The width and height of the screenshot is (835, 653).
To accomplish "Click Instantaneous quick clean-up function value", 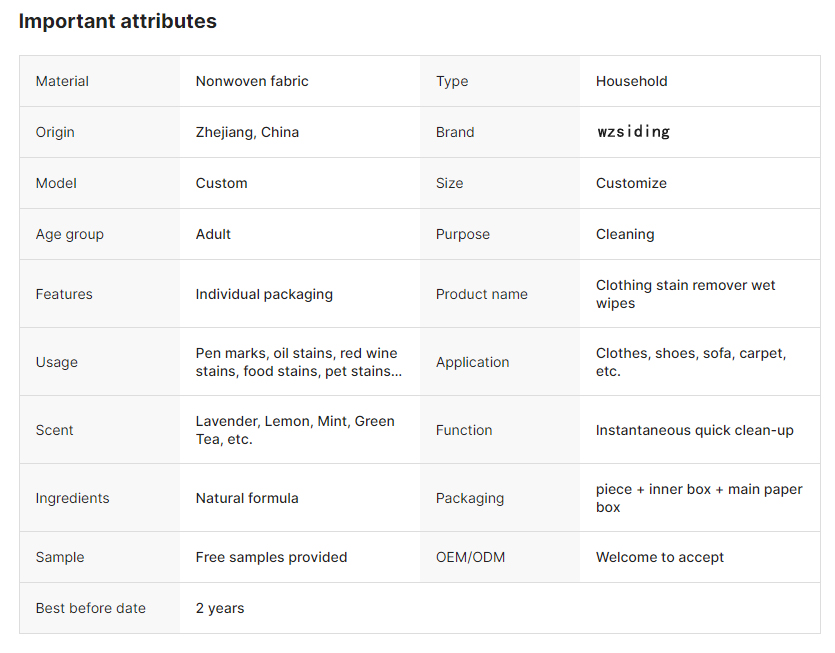I will click(694, 430).
